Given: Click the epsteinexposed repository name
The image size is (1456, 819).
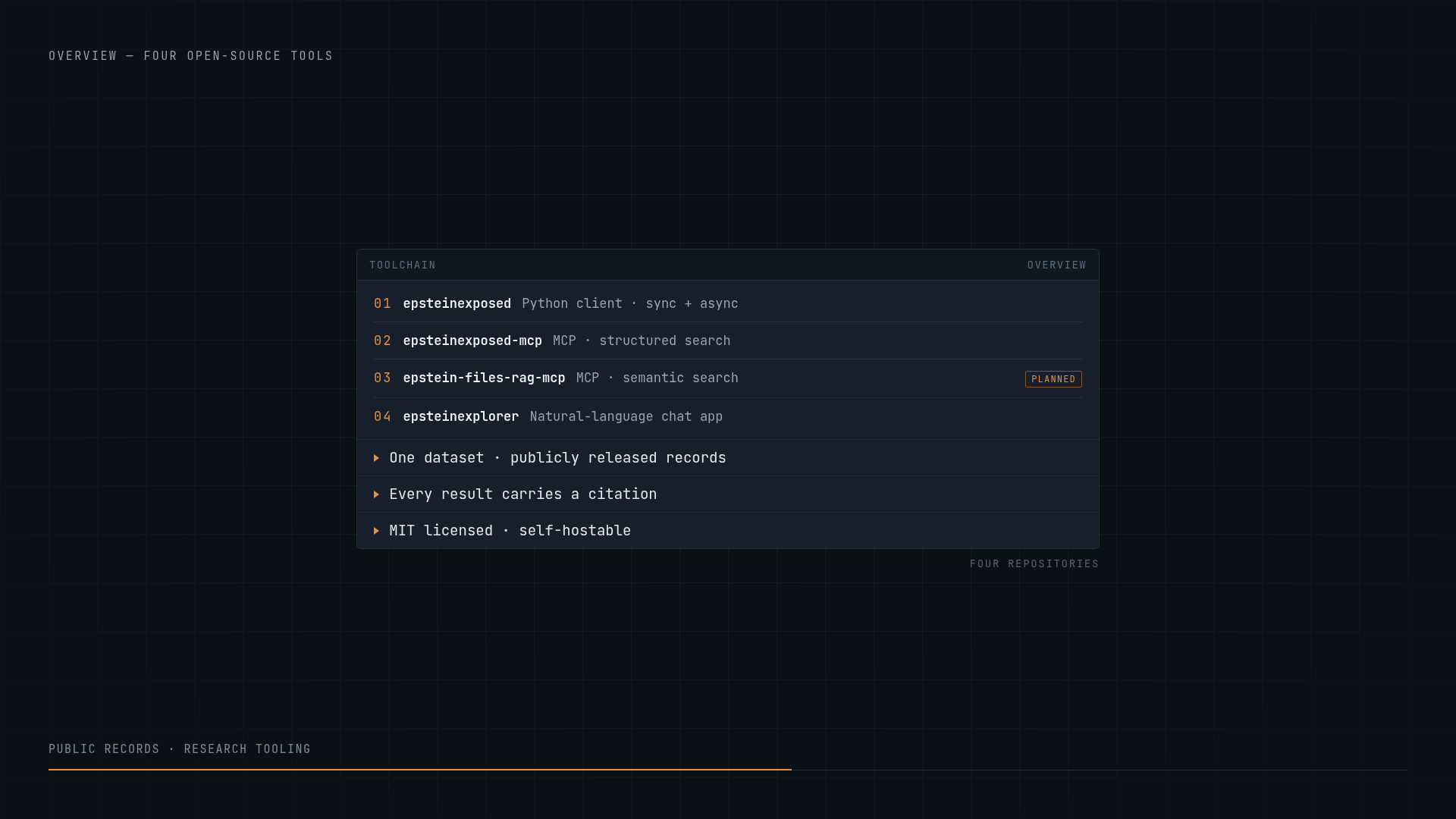Looking at the screenshot, I should pyautogui.click(x=457, y=303).
